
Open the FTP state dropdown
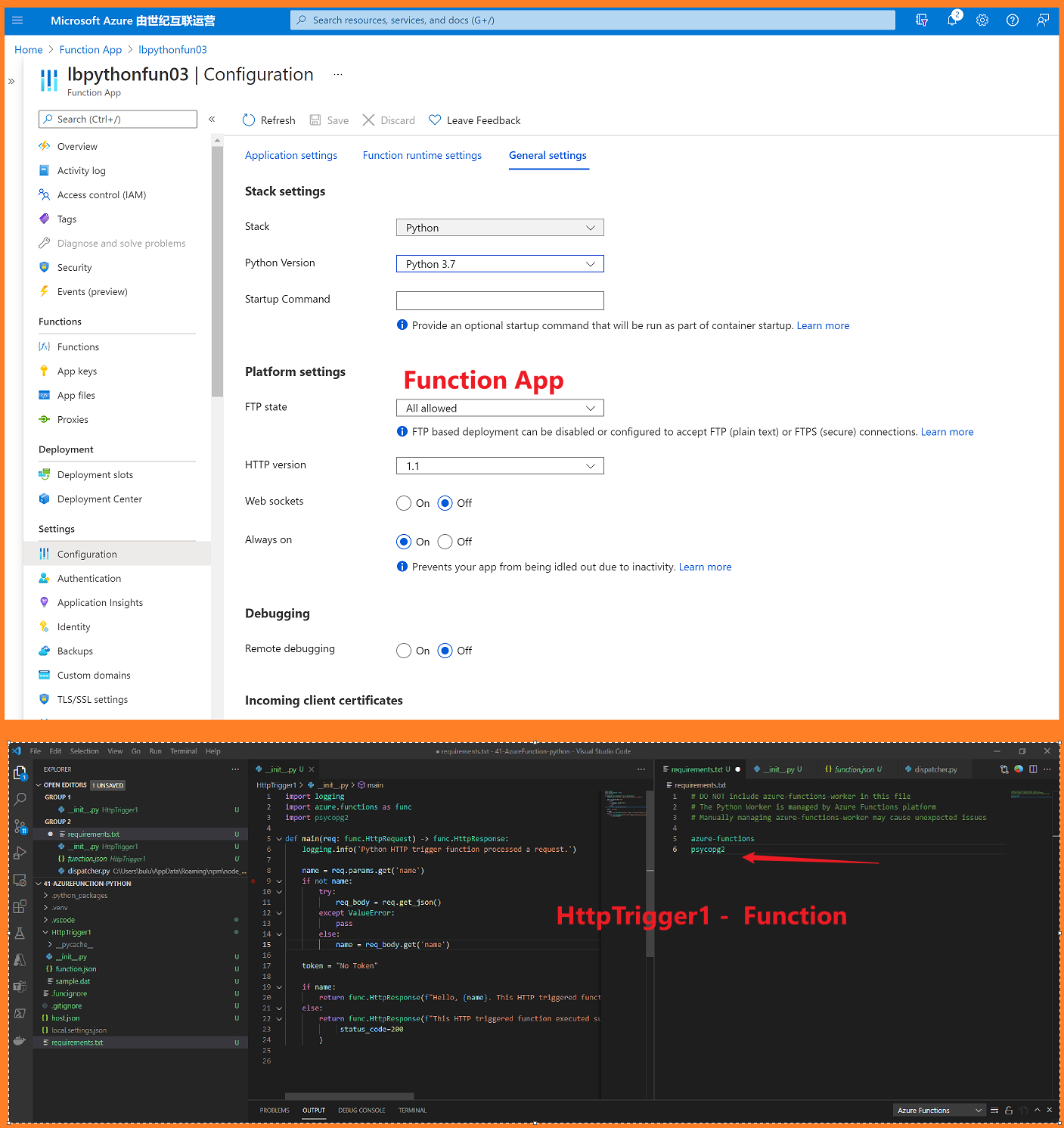point(499,407)
